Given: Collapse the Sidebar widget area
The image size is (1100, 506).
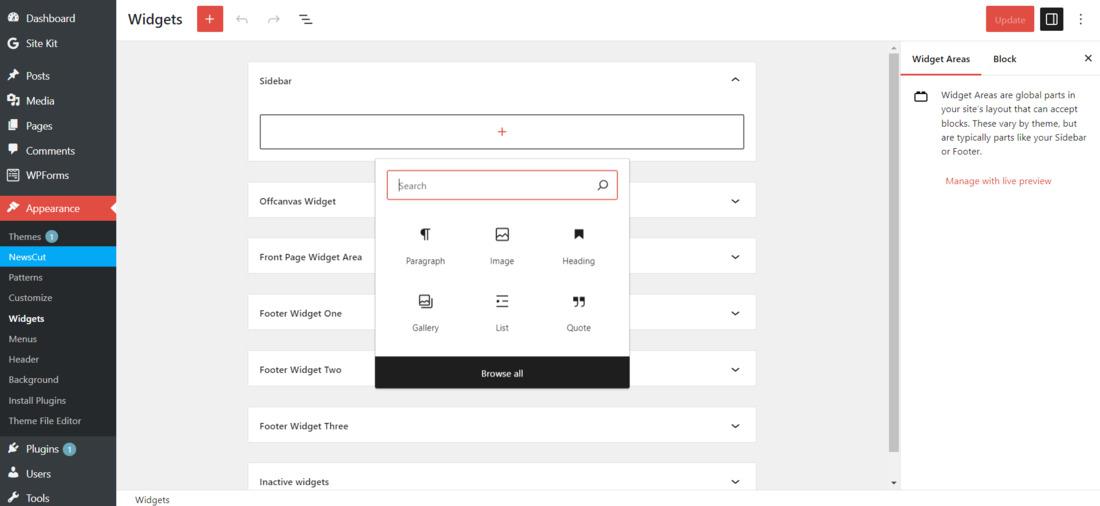Looking at the screenshot, I should pos(735,80).
